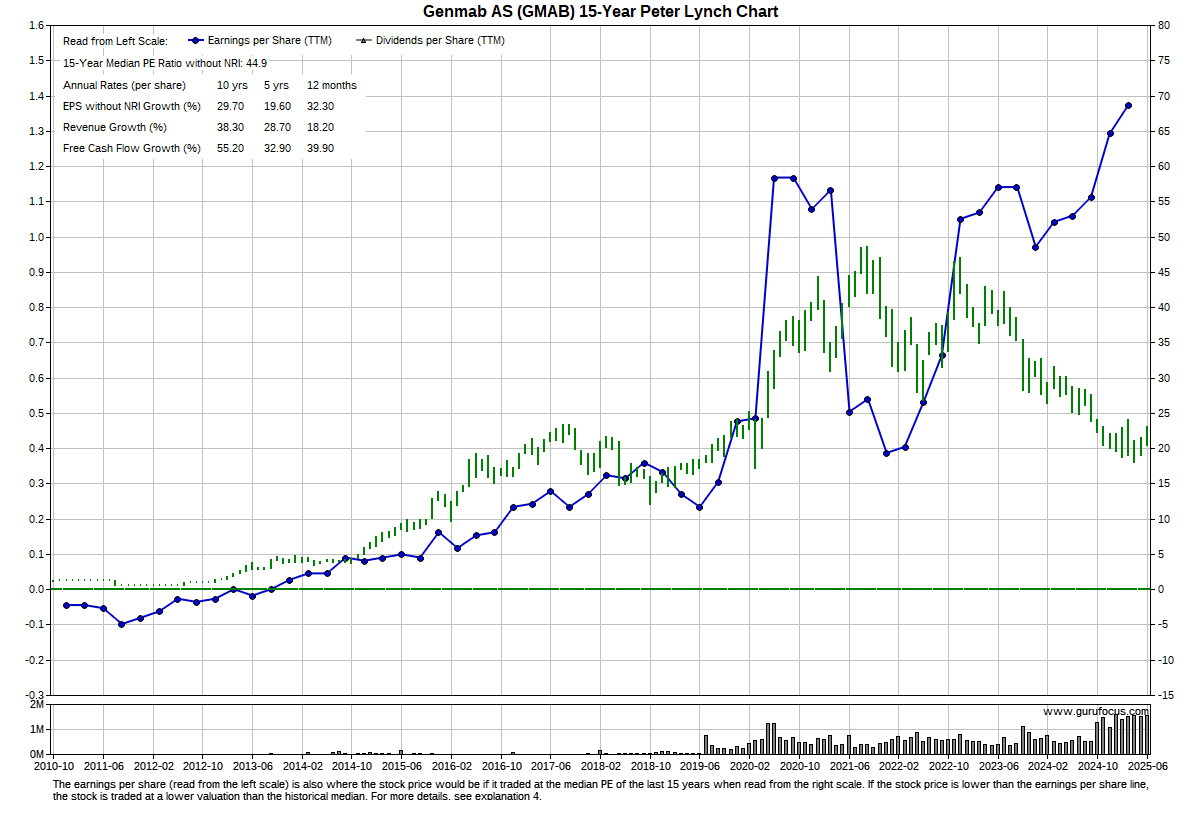Click the 2017-06 x-axis date label
1200x820 pixels.
tap(551, 766)
